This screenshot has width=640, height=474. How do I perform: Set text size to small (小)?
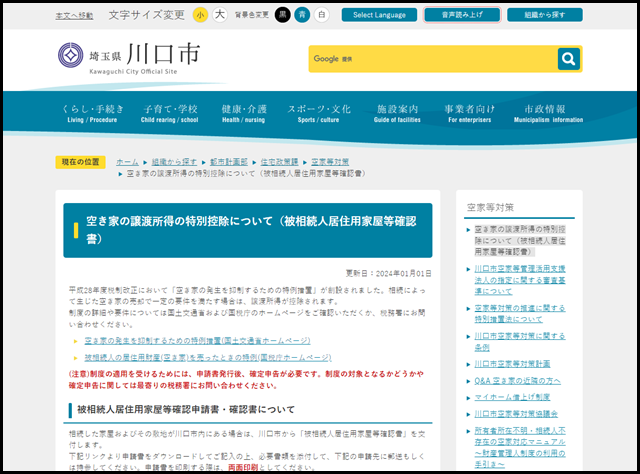[200, 15]
